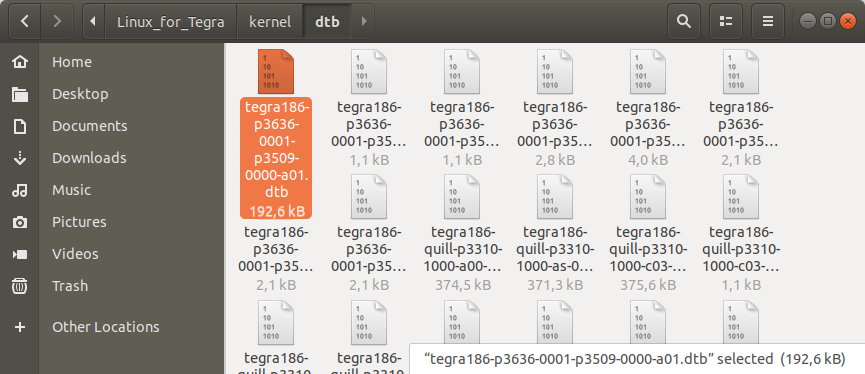Image resolution: width=865 pixels, height=374 pixels.
Task: Open Desktop folder in sidebar
Action: [80, 94]
